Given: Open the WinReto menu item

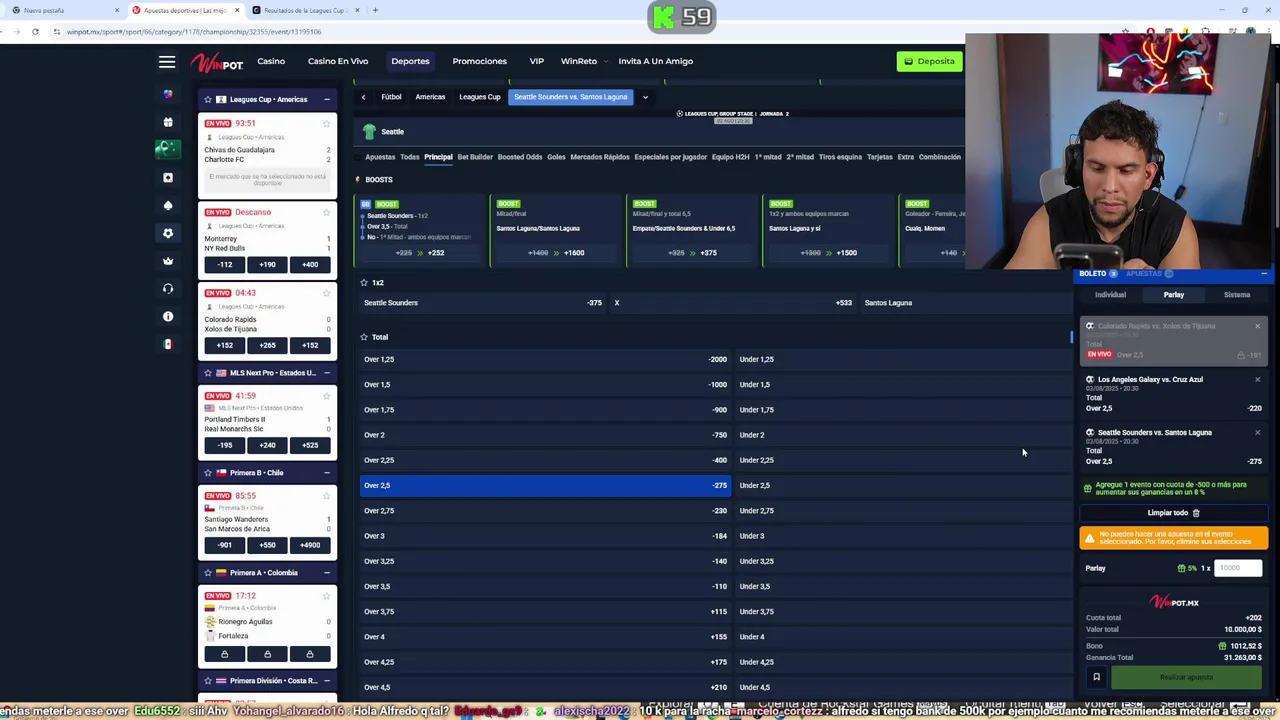Looking at the screenshot, I should coord(578,61).
